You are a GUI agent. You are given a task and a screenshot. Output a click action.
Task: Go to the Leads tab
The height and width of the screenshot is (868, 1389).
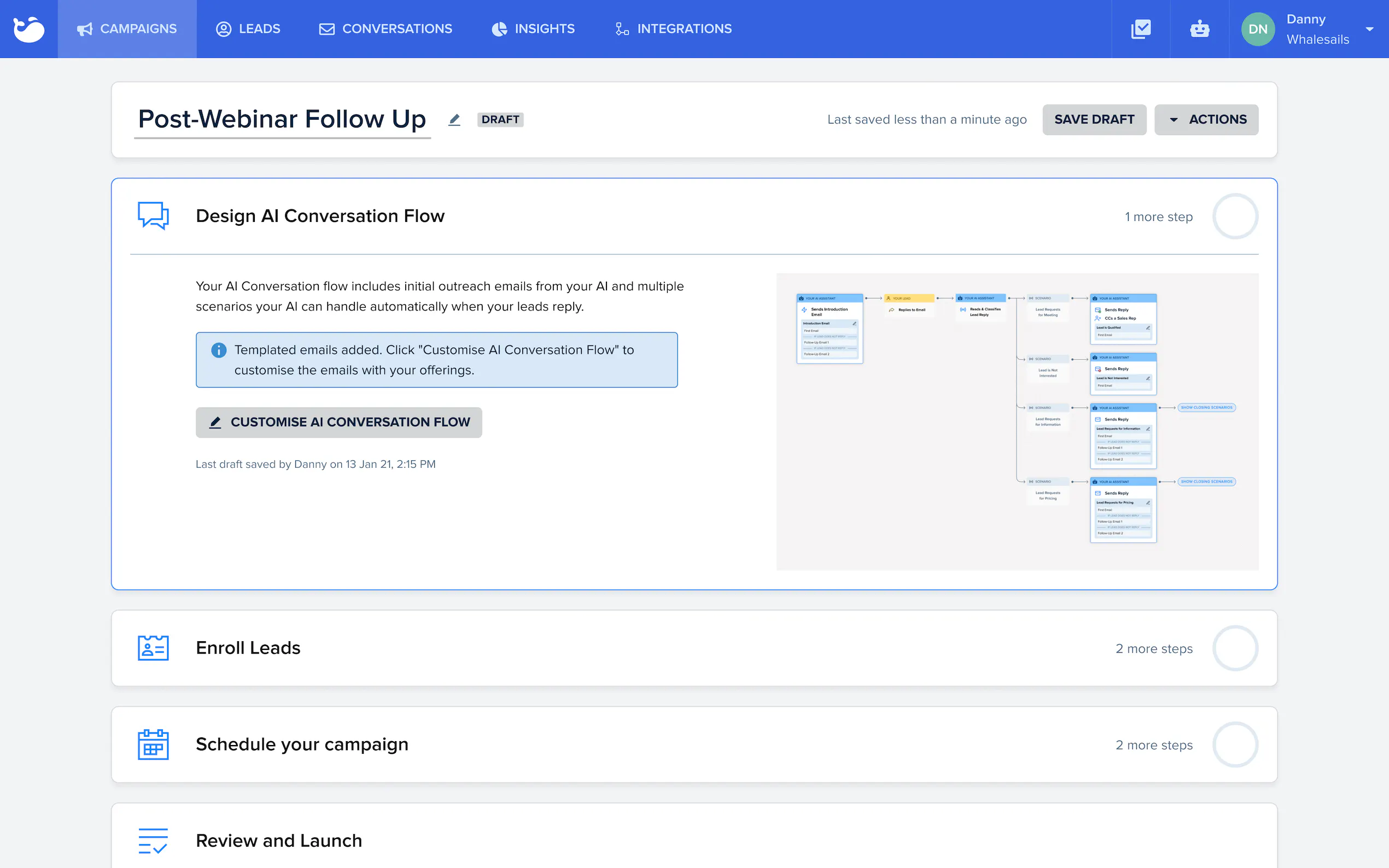[x=248, y=29]
